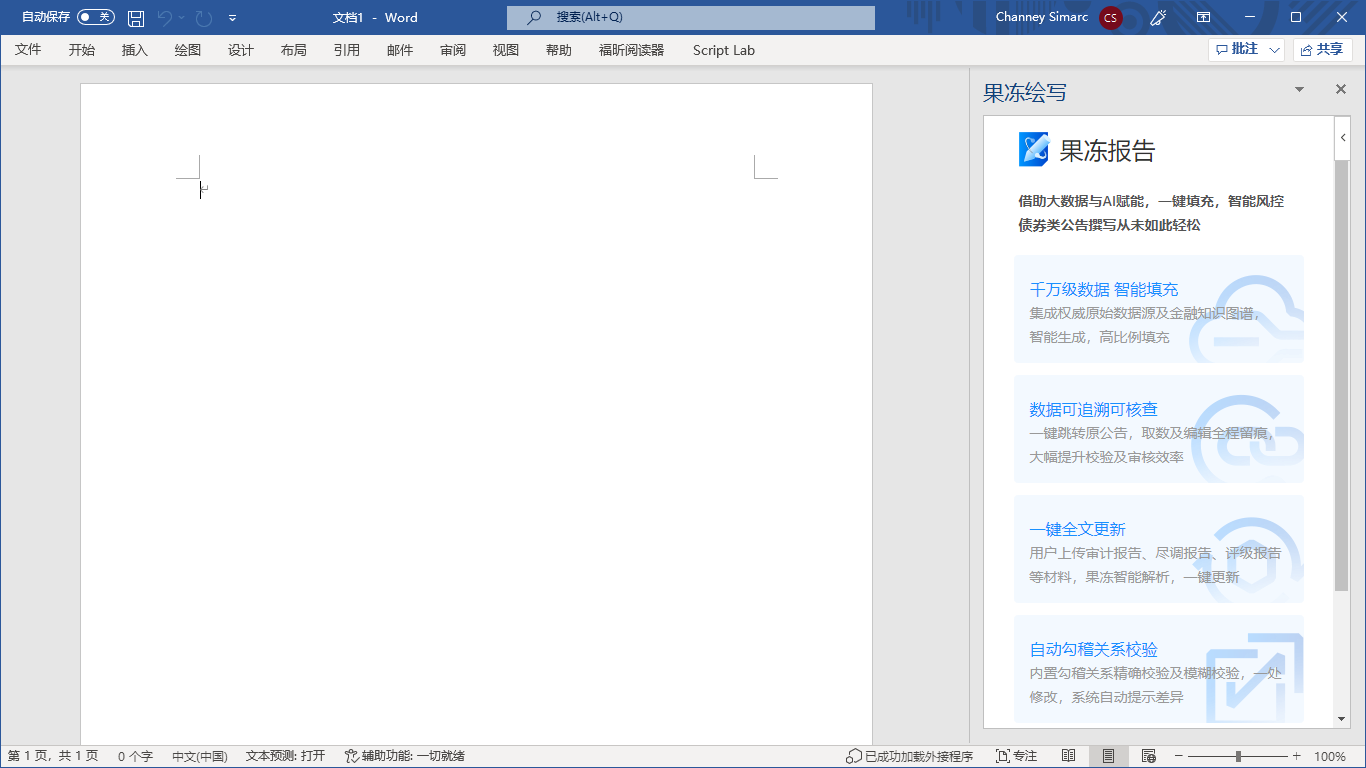Viewport: 1366px width, 768px height.
Task: Click the task pane vertical scrollbar thumb
Action: pos(1342,375)
